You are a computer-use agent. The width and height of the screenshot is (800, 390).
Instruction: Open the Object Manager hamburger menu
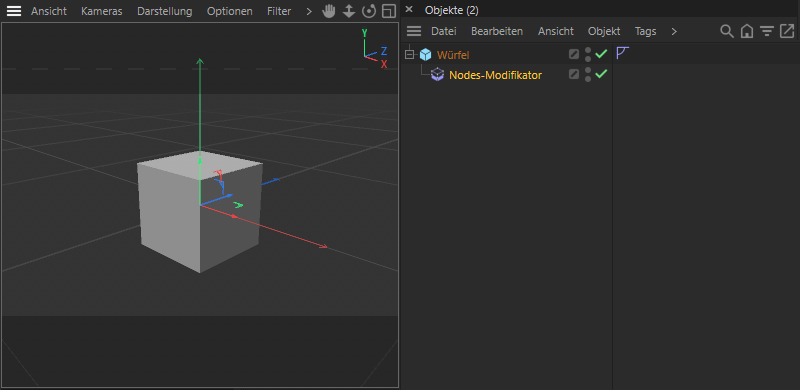[414, 31]
